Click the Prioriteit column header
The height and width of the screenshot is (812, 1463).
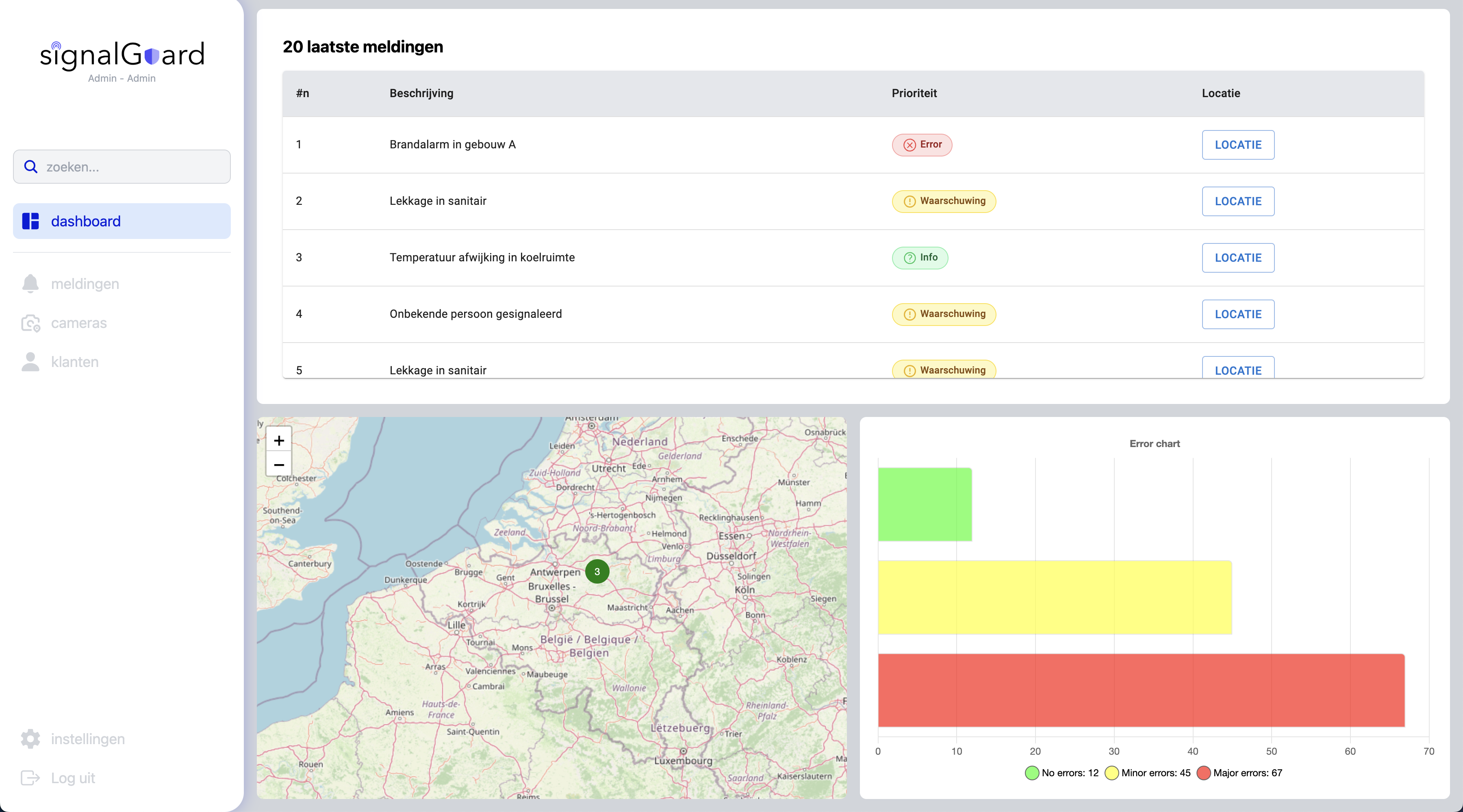pos(914,93)
